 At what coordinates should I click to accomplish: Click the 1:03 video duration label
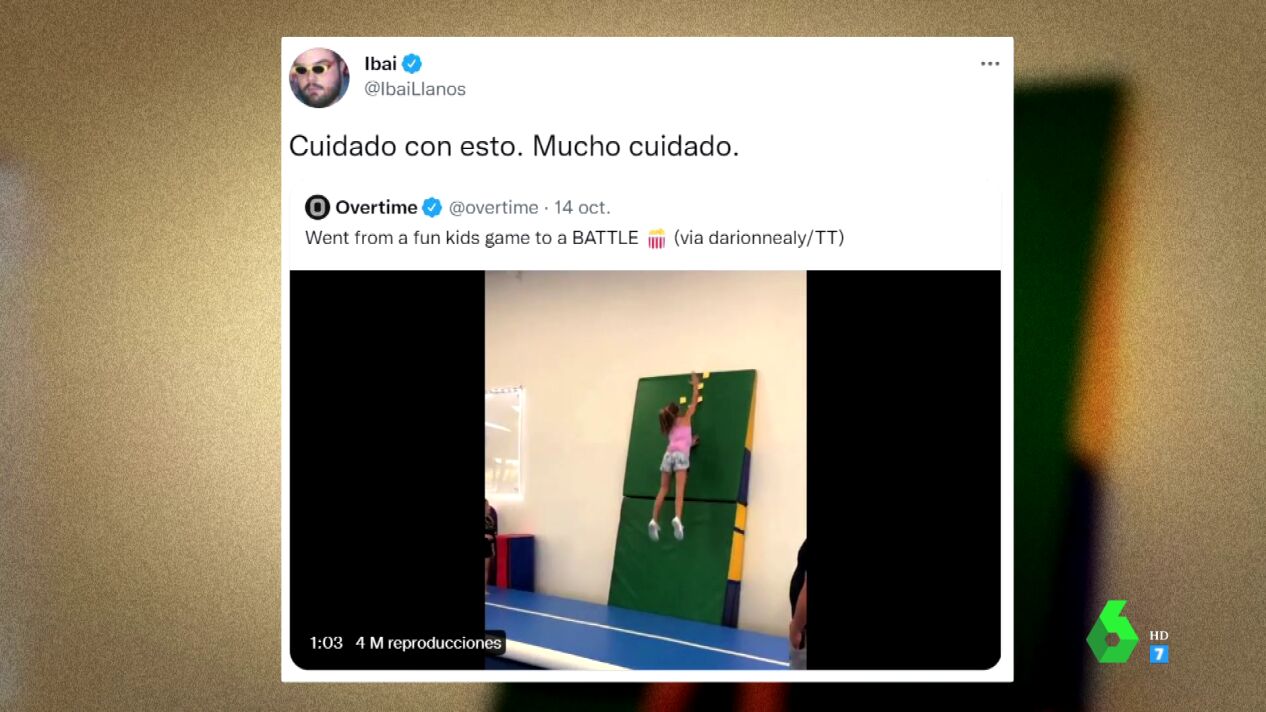coord(326,643)
